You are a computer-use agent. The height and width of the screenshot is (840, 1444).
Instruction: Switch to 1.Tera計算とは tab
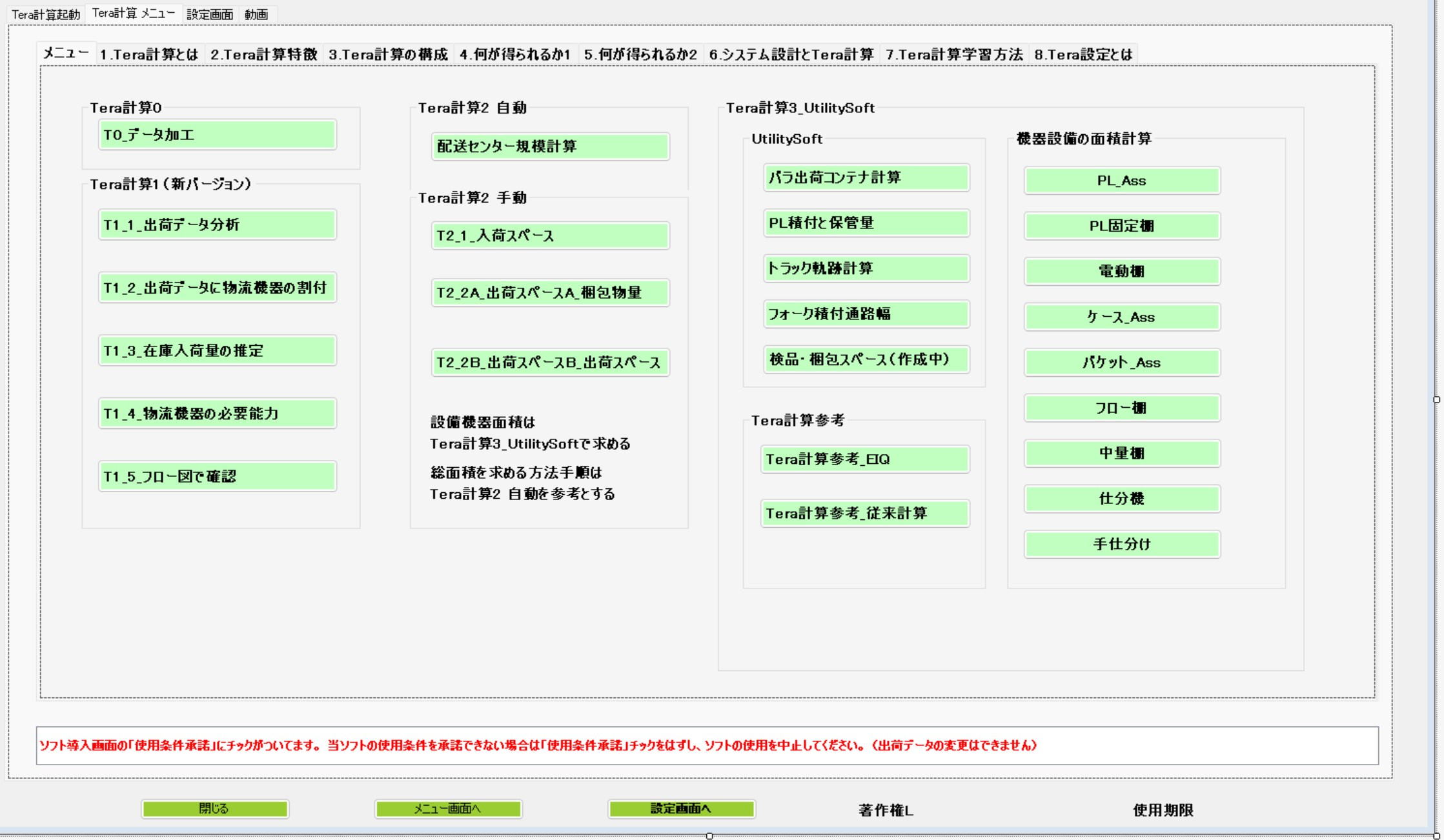[149, 55]
